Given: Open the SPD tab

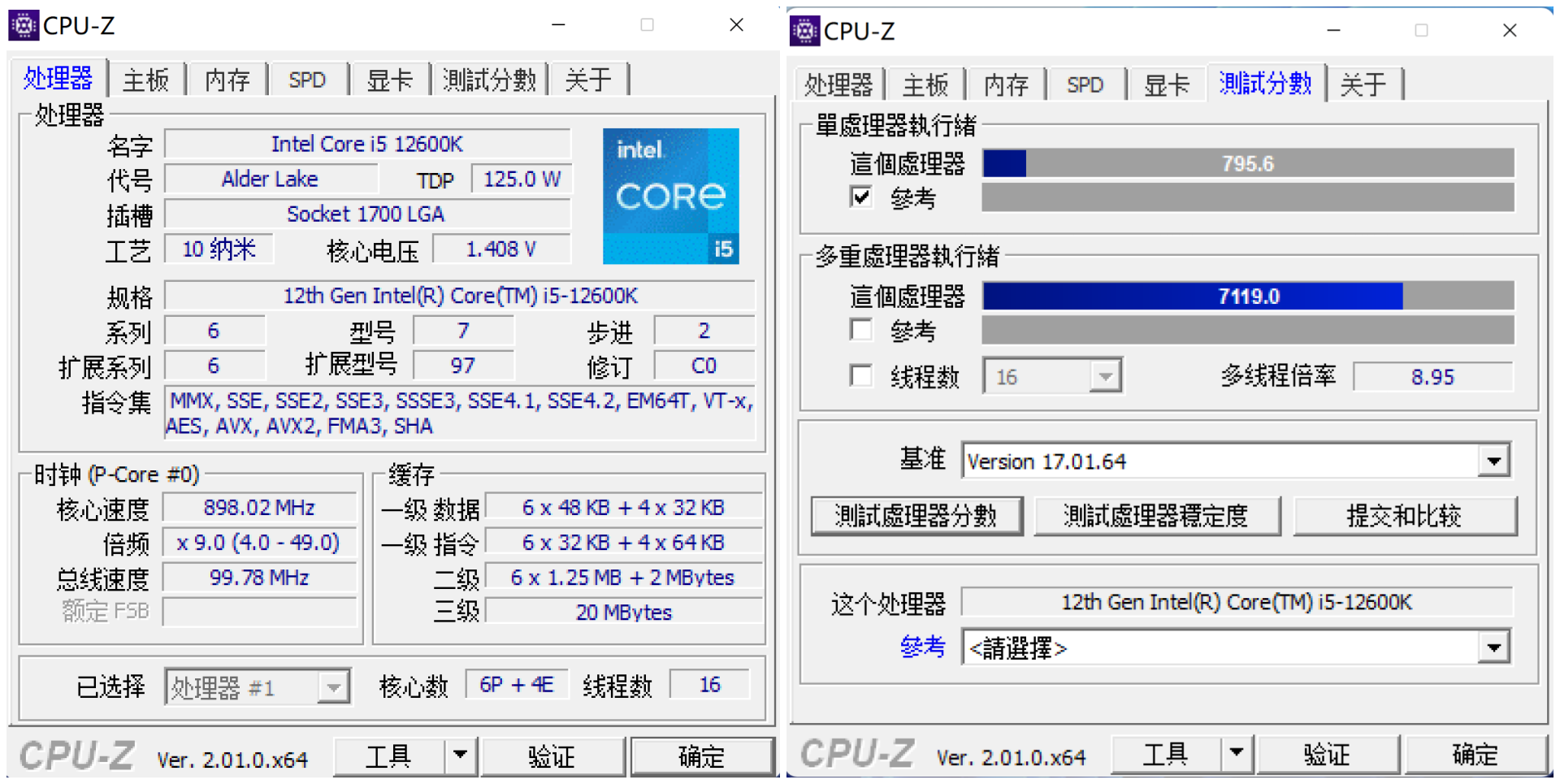Looking at the screenshot, I should point(307,79).
